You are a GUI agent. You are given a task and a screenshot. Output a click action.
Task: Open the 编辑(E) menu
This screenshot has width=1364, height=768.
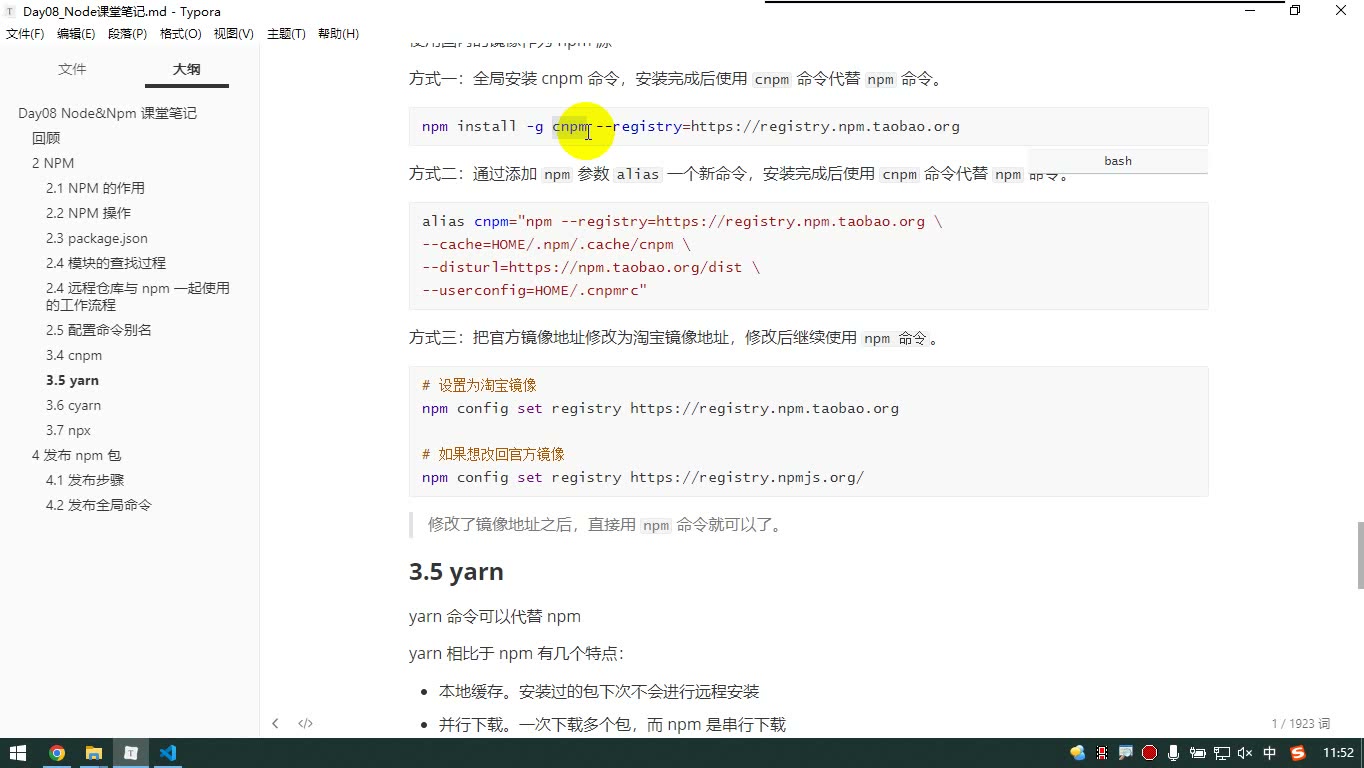click(x=76, y=33)
